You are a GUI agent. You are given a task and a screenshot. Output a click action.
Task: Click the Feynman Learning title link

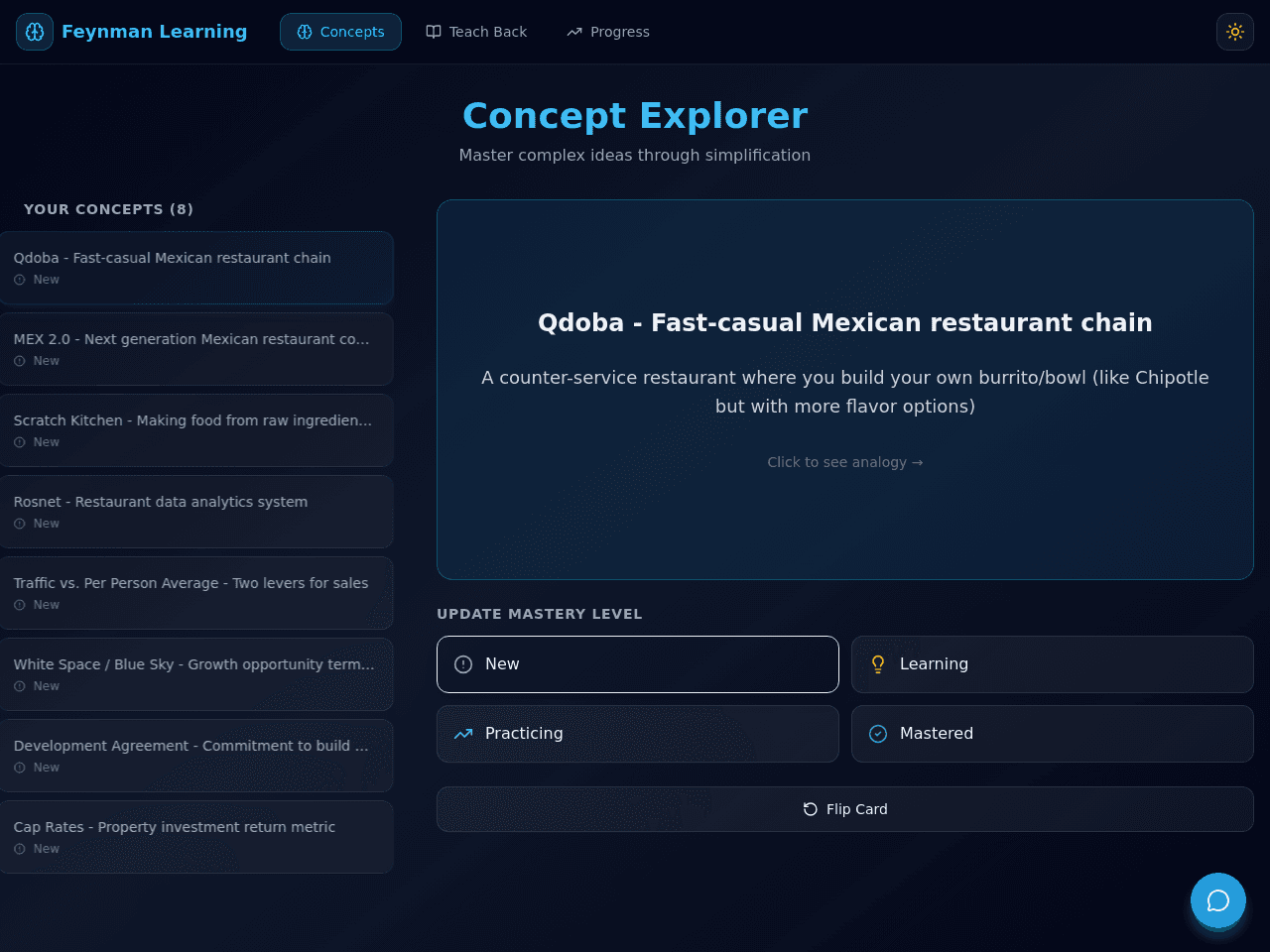point(154,32)
